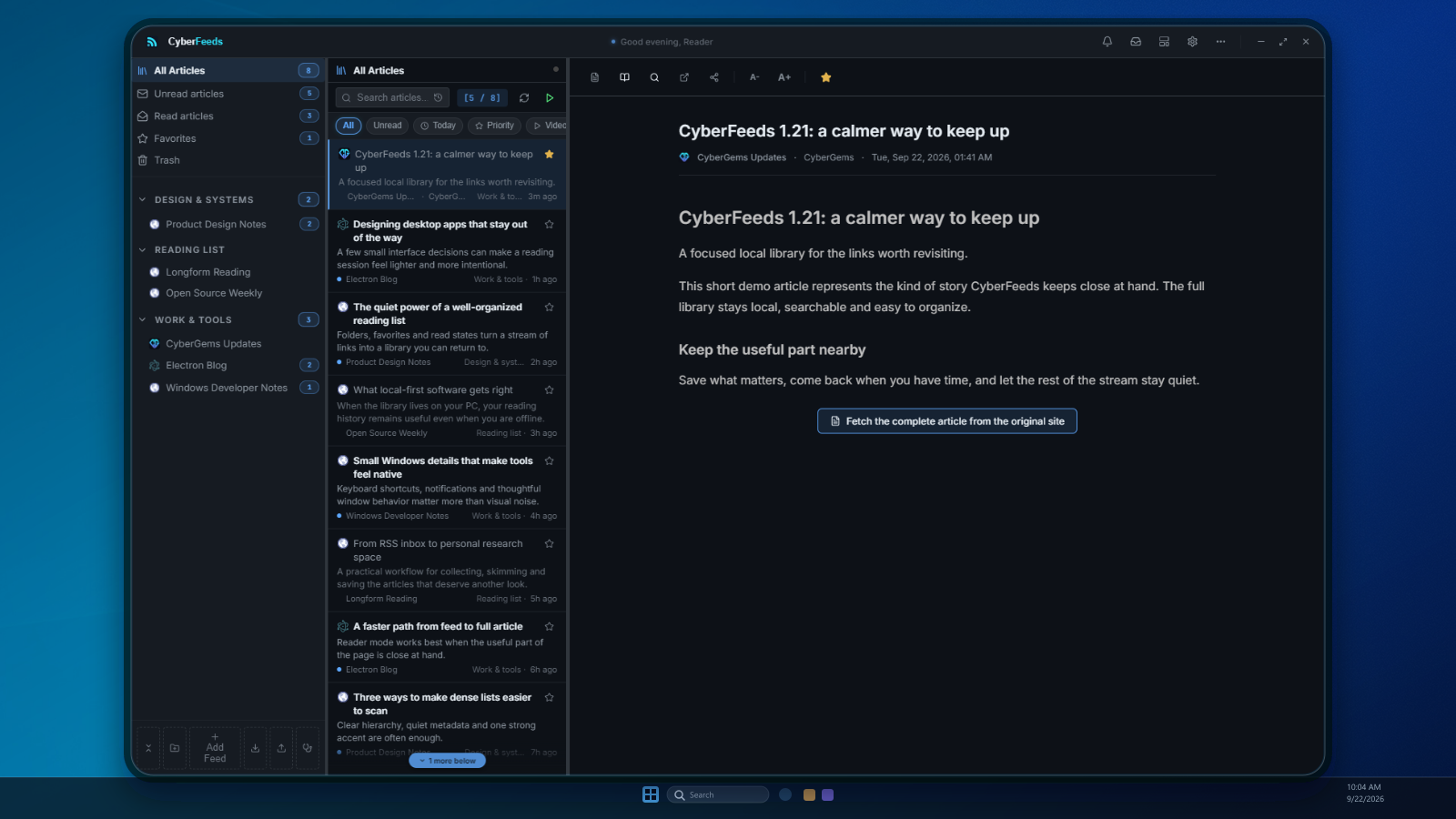Increase font size with A+ button

[784, 77]
